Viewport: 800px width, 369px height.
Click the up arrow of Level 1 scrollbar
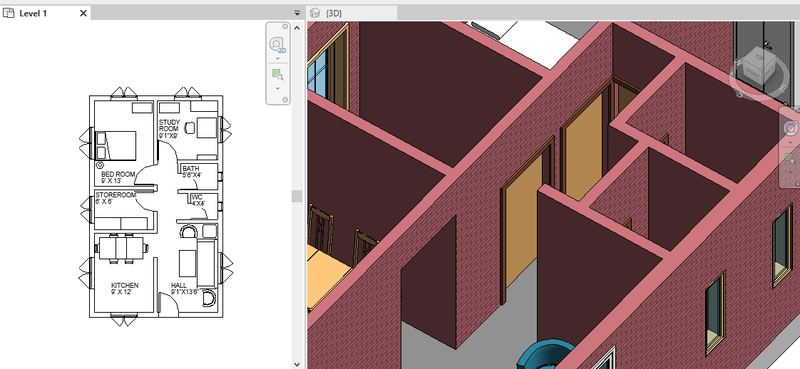pyautogui.click(x=297, y=27)
